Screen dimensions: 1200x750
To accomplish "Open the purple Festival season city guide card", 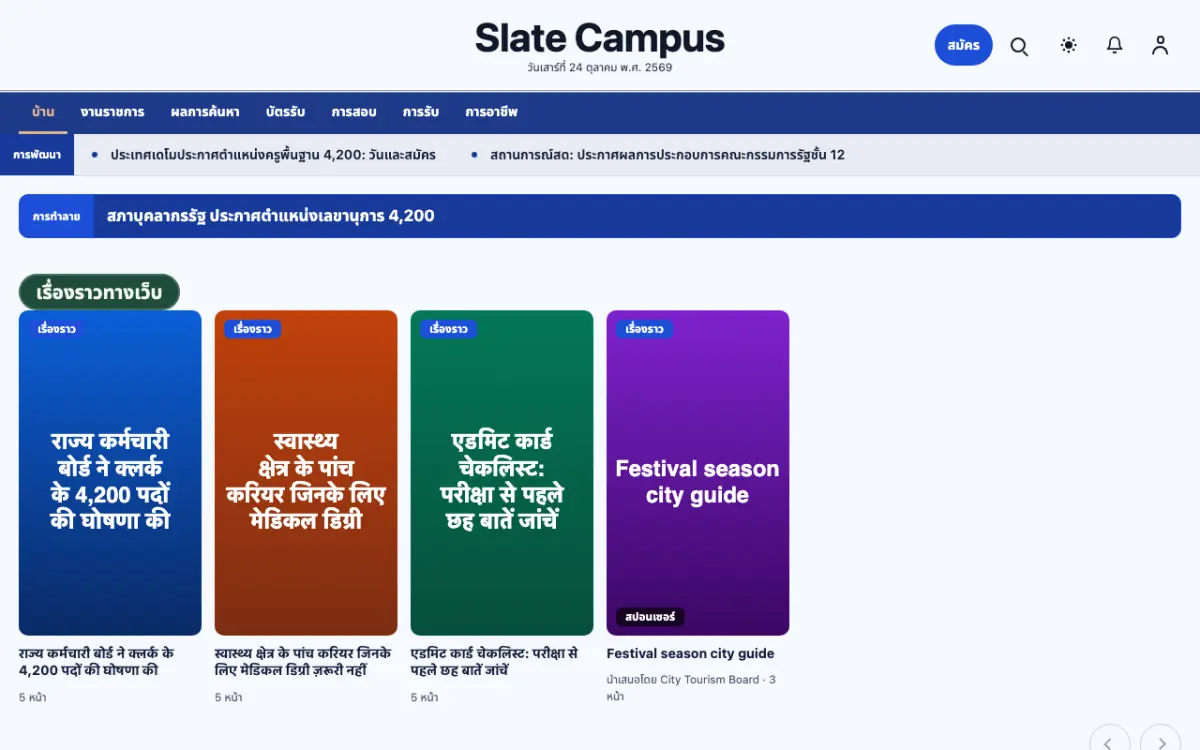I will (x=698, y=473).
